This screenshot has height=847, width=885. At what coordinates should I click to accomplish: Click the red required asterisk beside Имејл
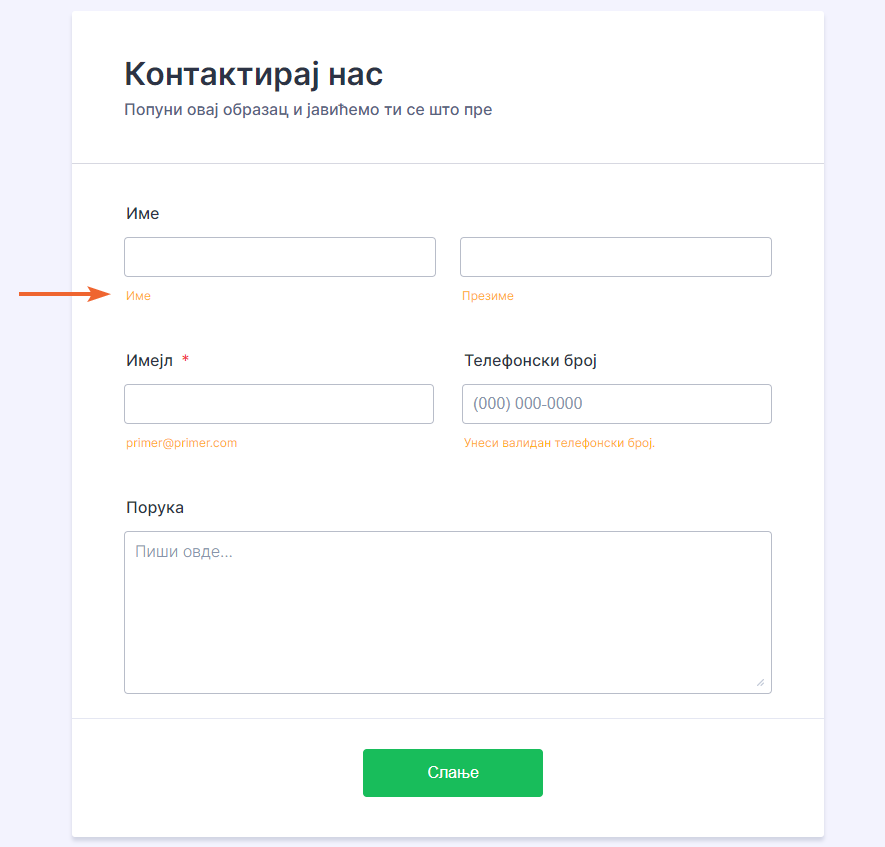[185, 360]
